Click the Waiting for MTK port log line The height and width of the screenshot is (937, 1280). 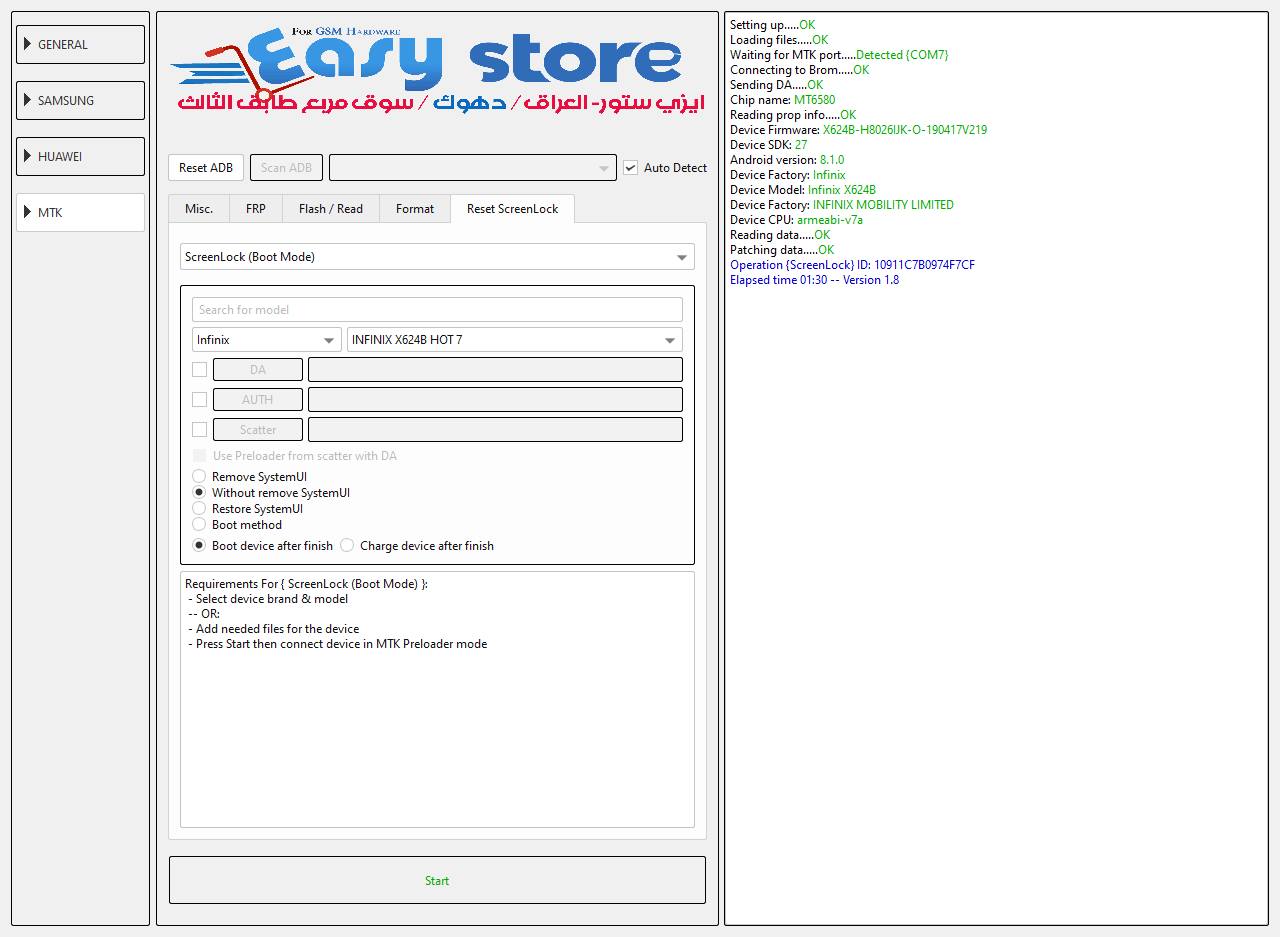coord(839,55)
